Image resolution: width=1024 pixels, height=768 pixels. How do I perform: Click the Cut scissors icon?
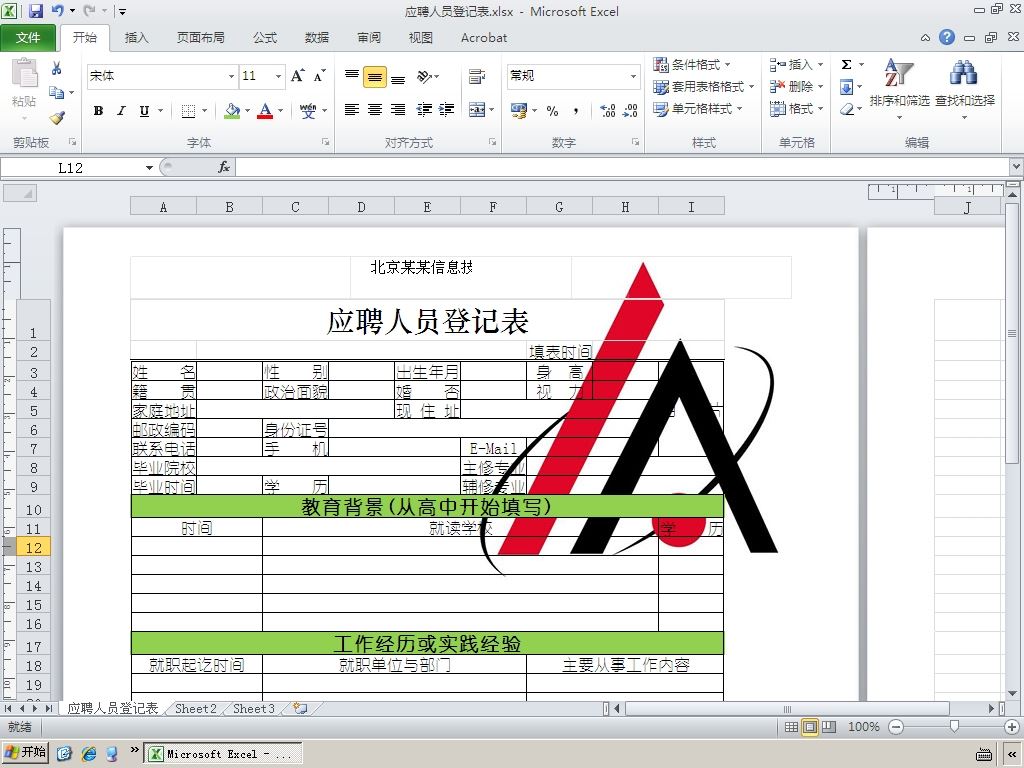pyautogui.click(x=57, y=68)
